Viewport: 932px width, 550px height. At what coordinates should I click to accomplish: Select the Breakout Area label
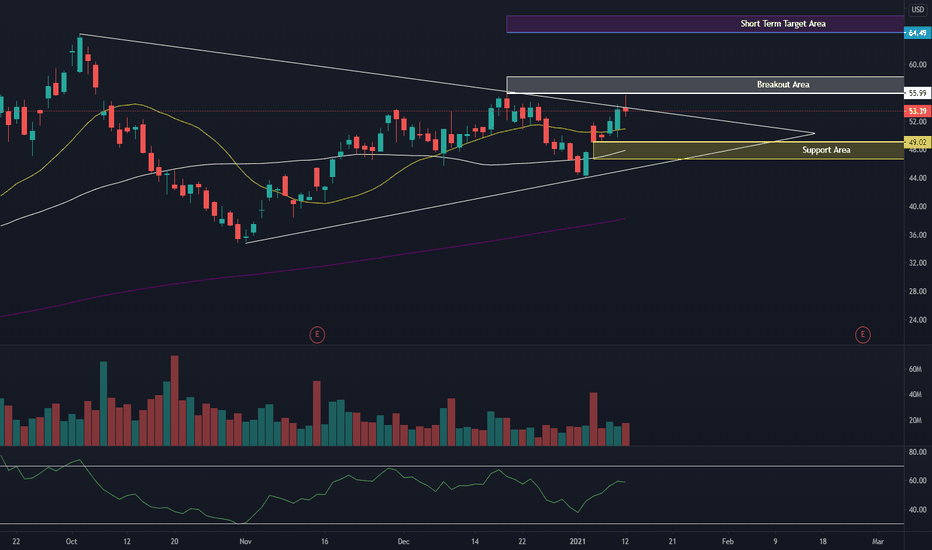pyautogui.click(x=783, y=84)
